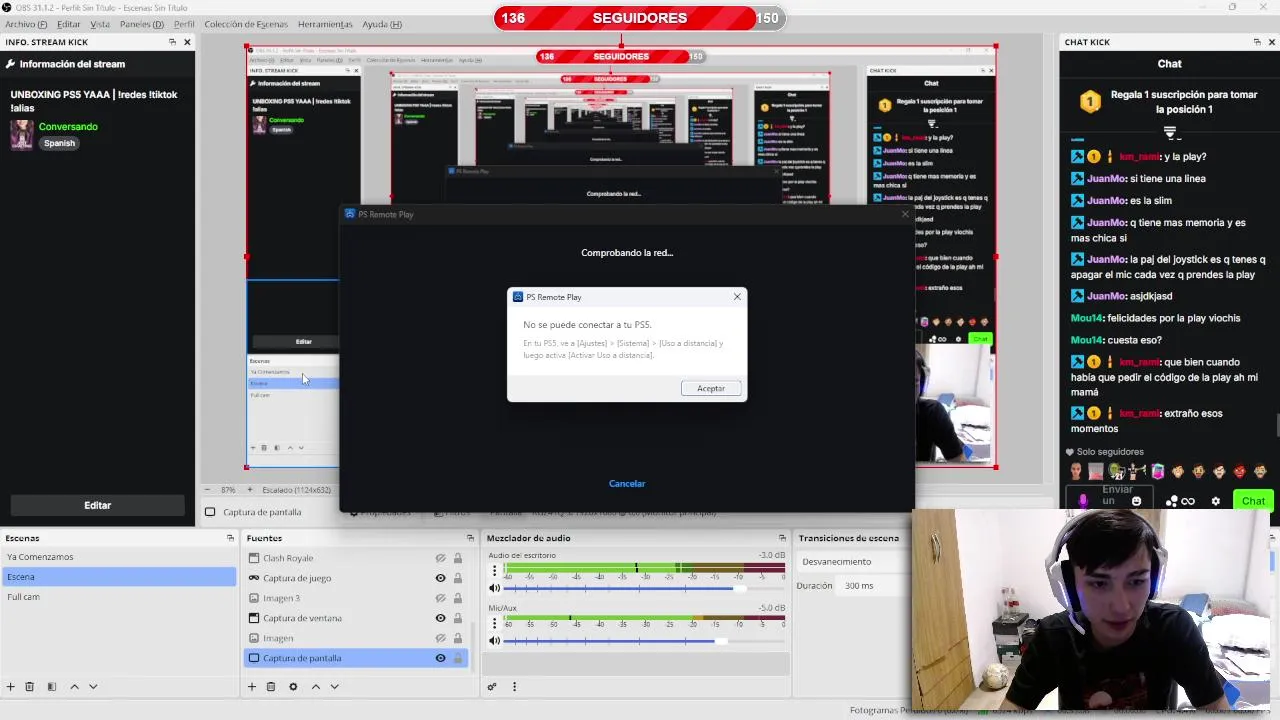Open emoji picker in chat input
The height and width of the screenshot is (720, 1280).
(x=1136, y=502)
